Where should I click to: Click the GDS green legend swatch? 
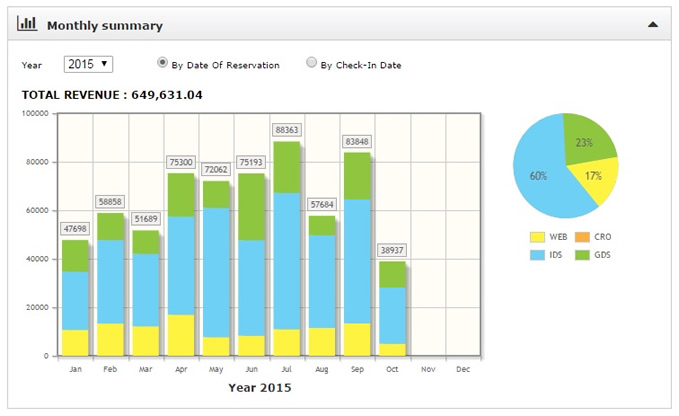(582, 255)
